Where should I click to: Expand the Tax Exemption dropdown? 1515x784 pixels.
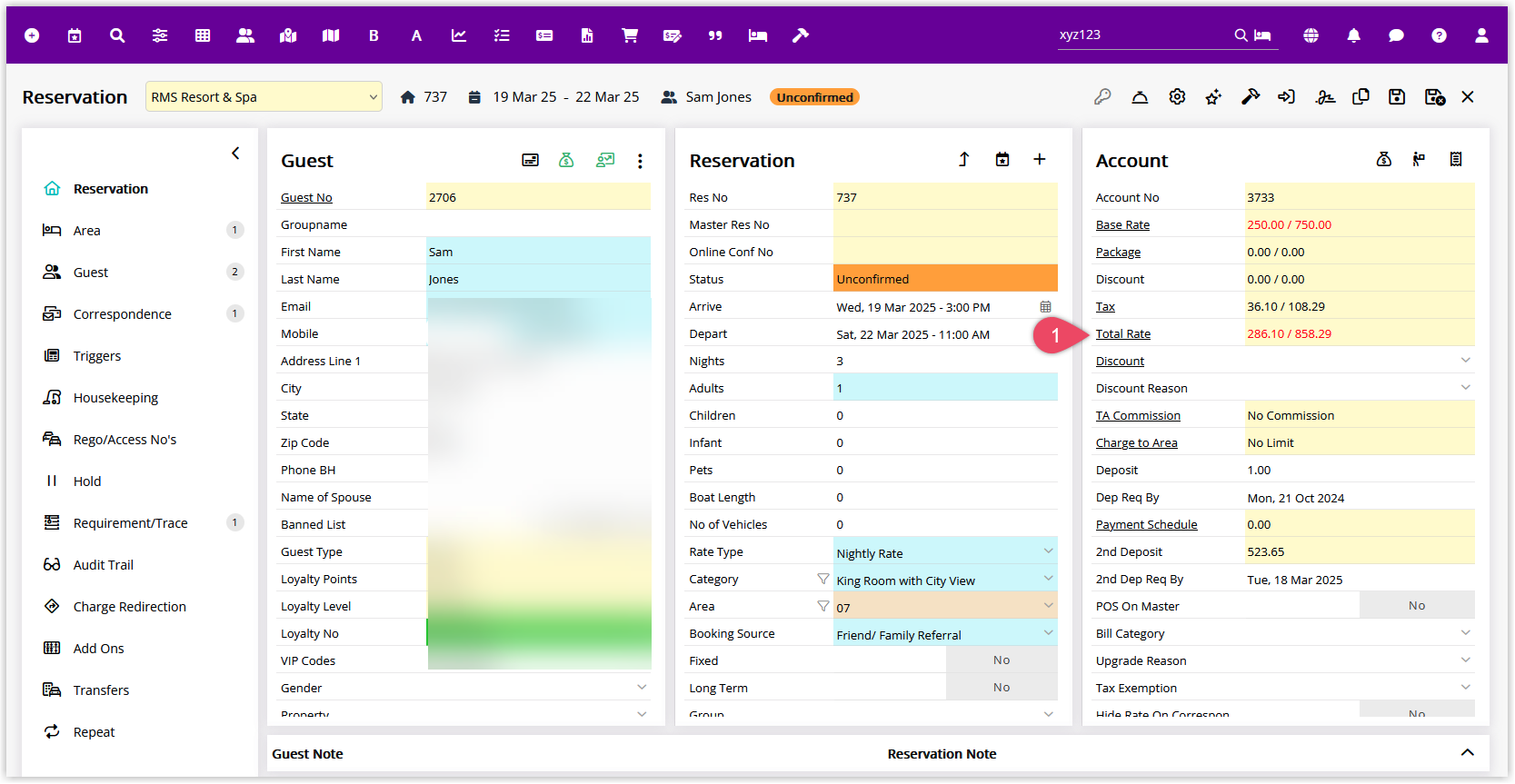(1465, 688)
